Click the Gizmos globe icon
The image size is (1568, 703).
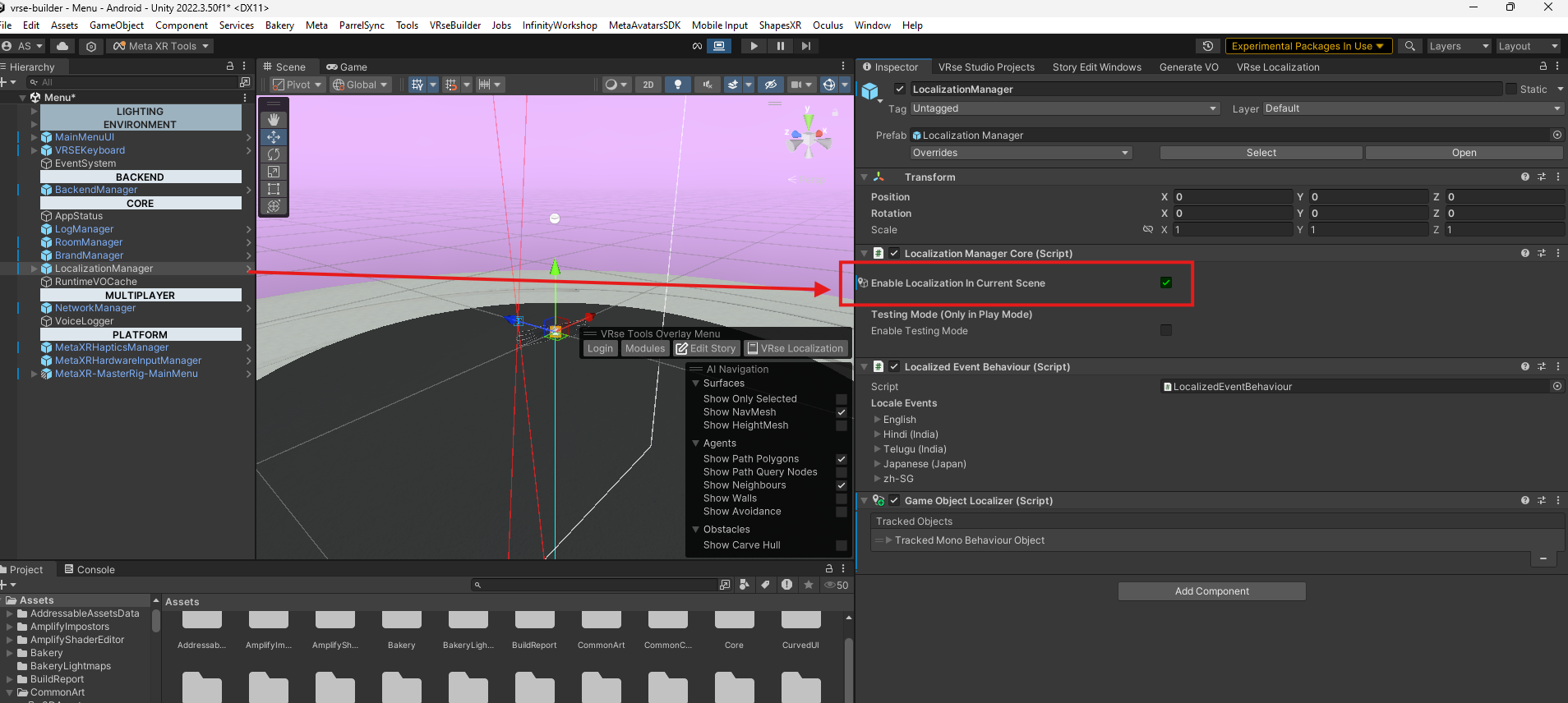(829, 85)
